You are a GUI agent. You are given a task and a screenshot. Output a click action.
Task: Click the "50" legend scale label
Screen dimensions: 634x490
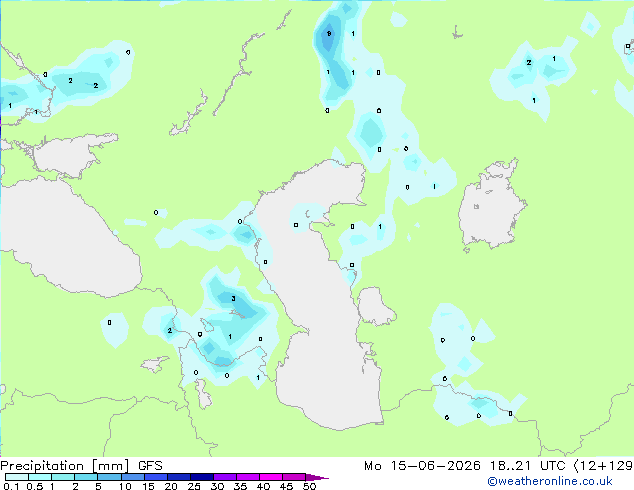coord(309,486)
